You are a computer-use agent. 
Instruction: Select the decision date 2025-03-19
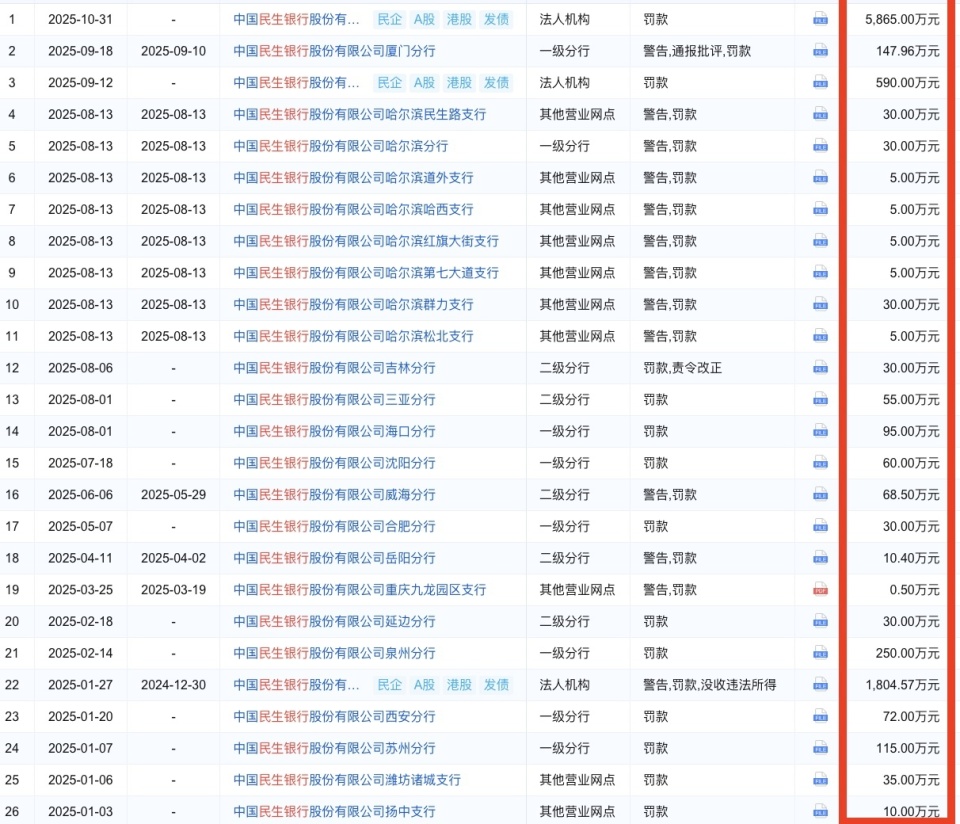coord(173,590)
